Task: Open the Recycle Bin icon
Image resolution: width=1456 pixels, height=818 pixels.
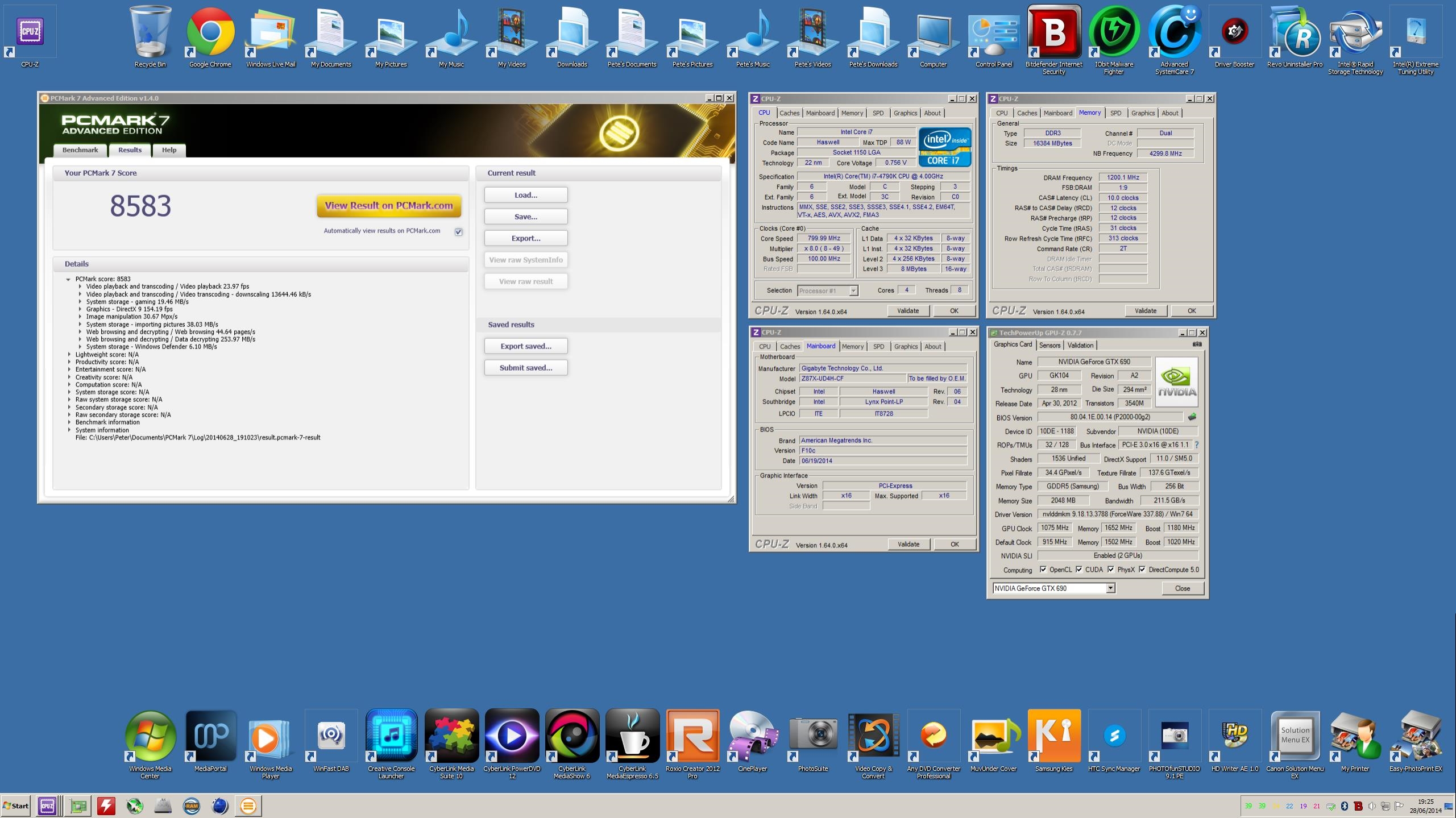Action: [x=150, y=36]
